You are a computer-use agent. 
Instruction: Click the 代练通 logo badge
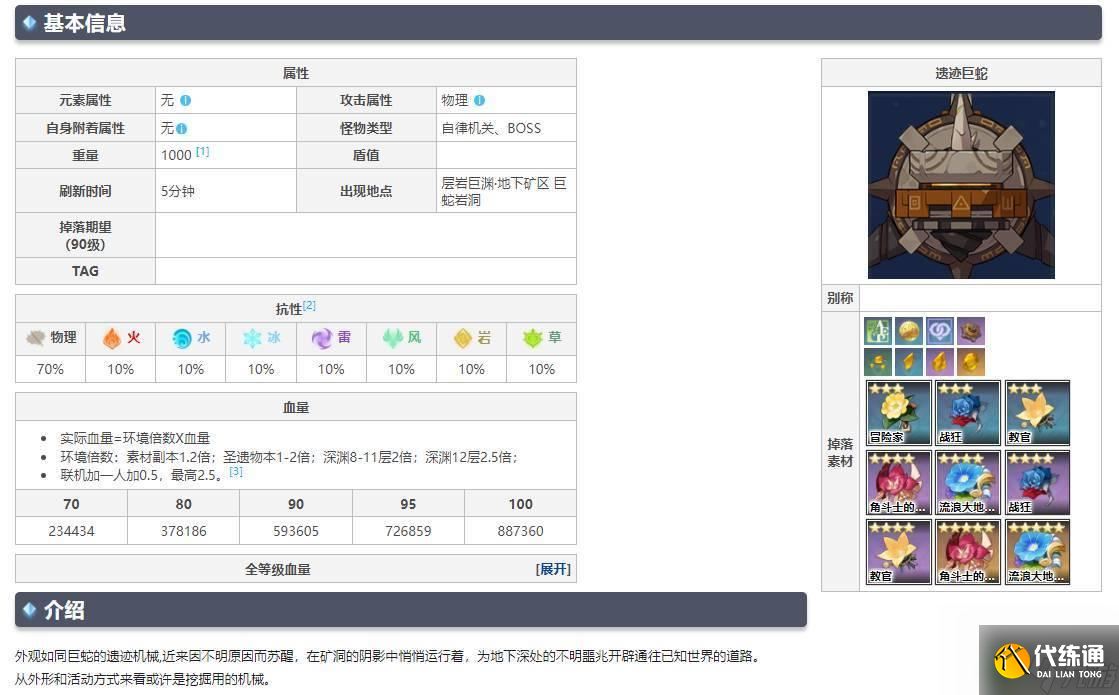click(x=1049, y=661)
